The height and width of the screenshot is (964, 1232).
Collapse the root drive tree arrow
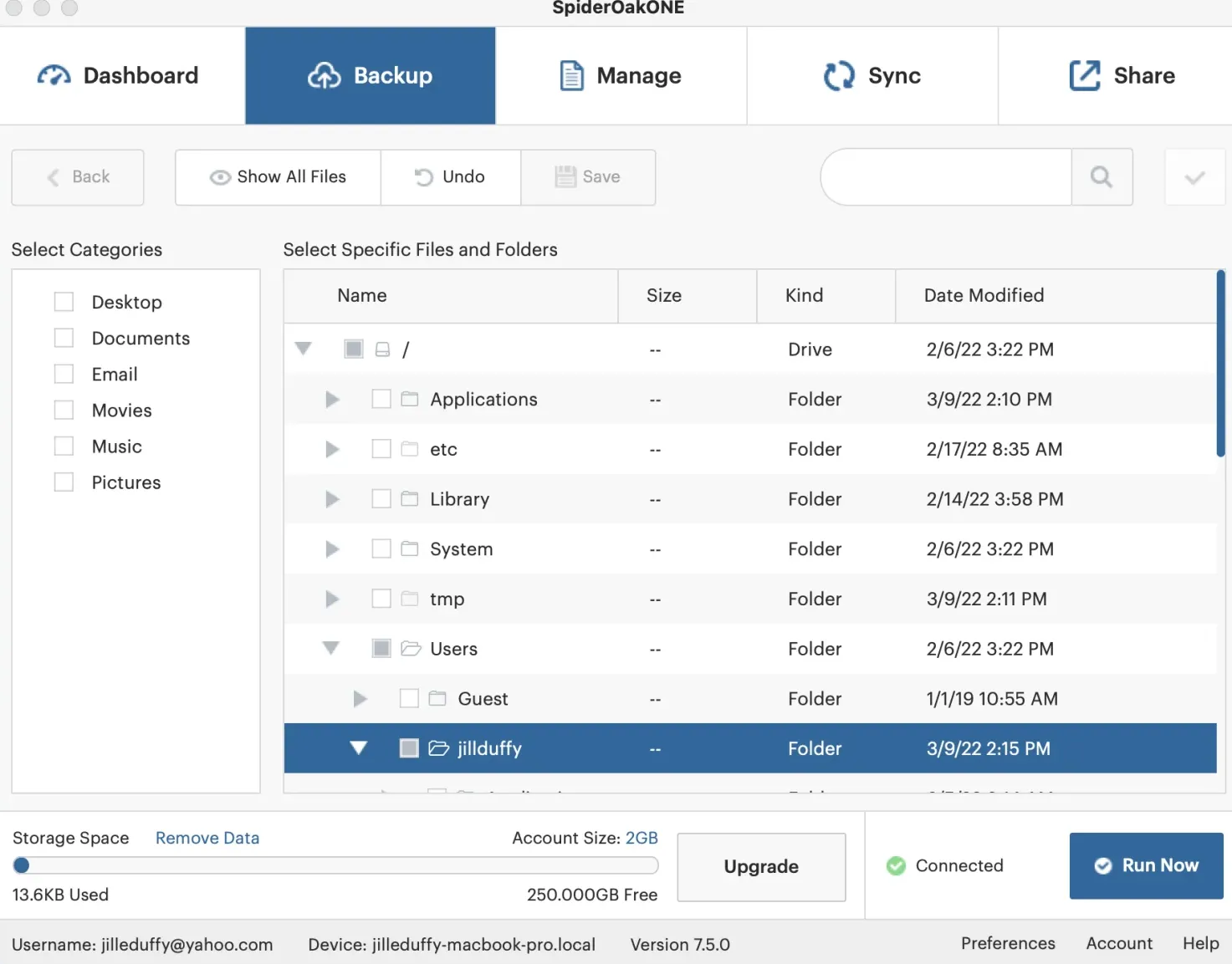[304, 349]
